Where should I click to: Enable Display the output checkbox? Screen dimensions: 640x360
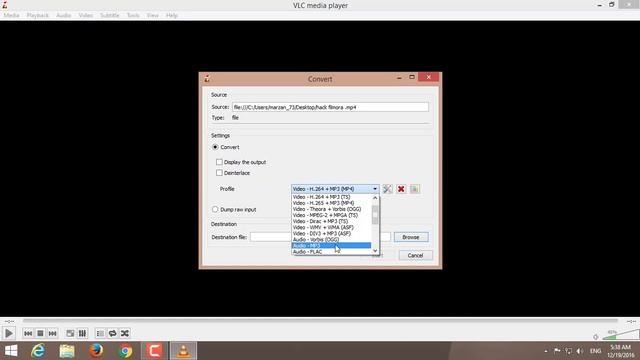click(x=219, y=162)
